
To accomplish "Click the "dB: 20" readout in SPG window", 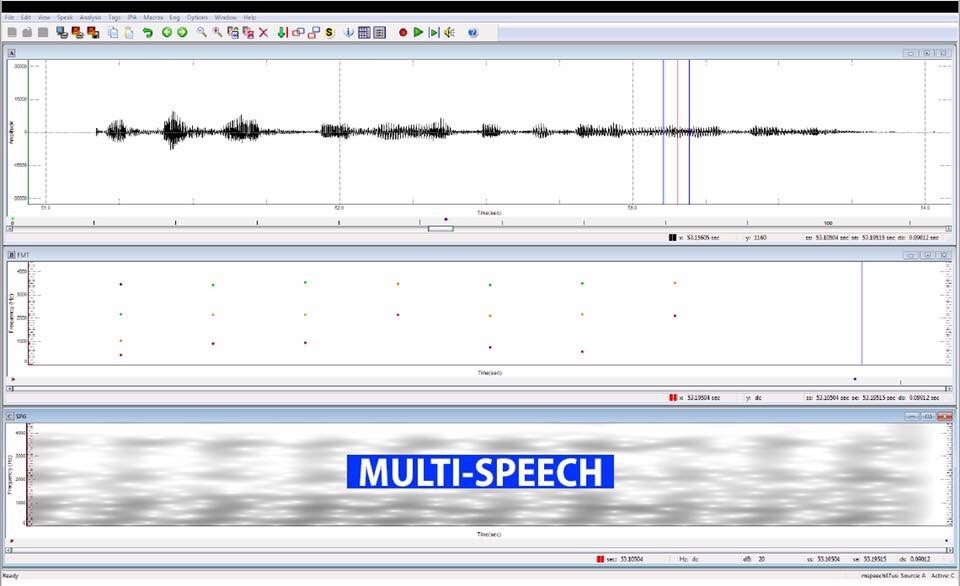I will tap(754, 559).
